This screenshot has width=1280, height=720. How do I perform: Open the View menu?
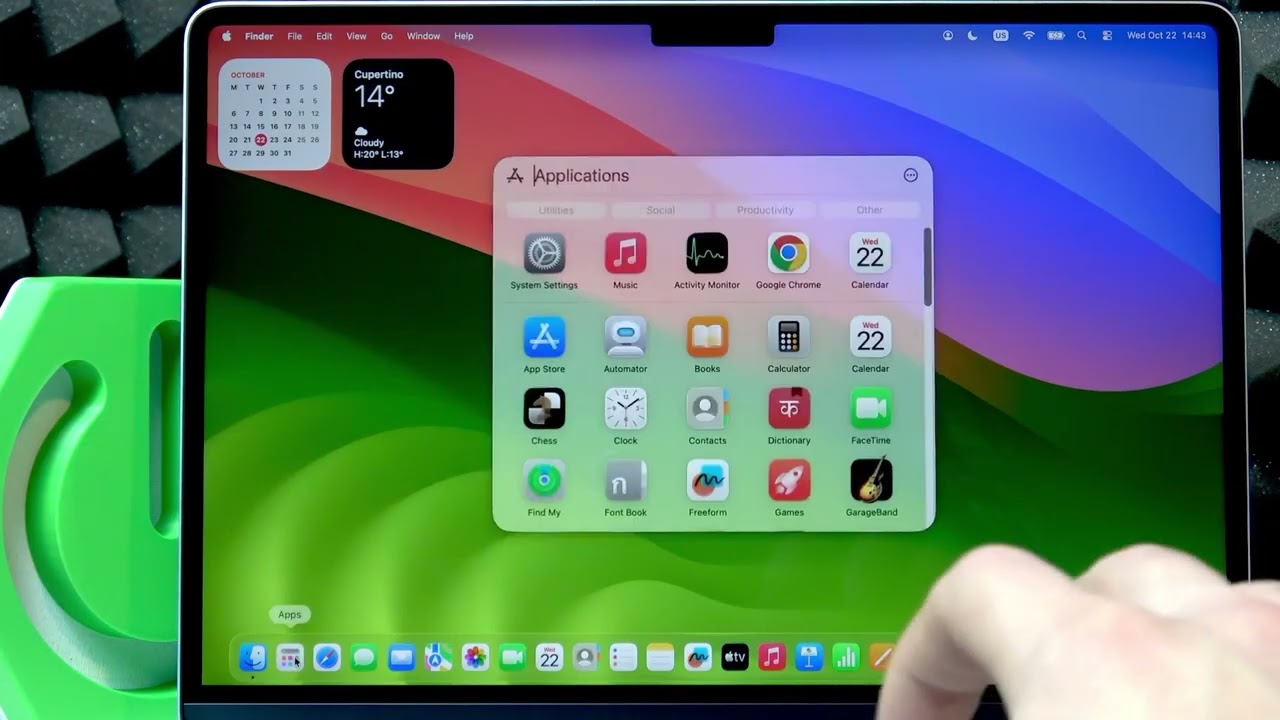coord(356,36)
